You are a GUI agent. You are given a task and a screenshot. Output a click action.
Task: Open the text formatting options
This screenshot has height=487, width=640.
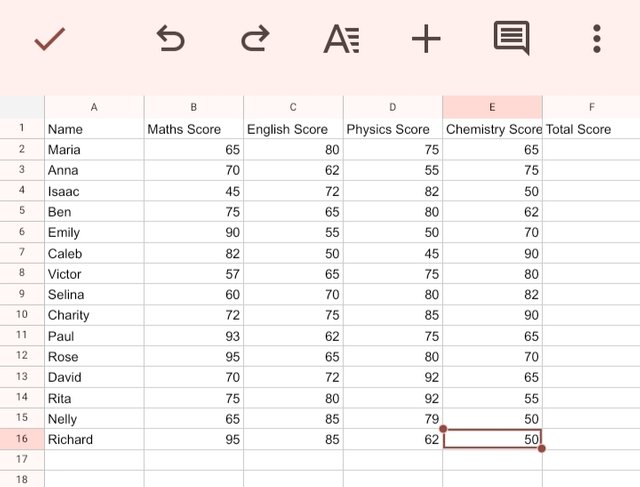click(x=341, y=40)
